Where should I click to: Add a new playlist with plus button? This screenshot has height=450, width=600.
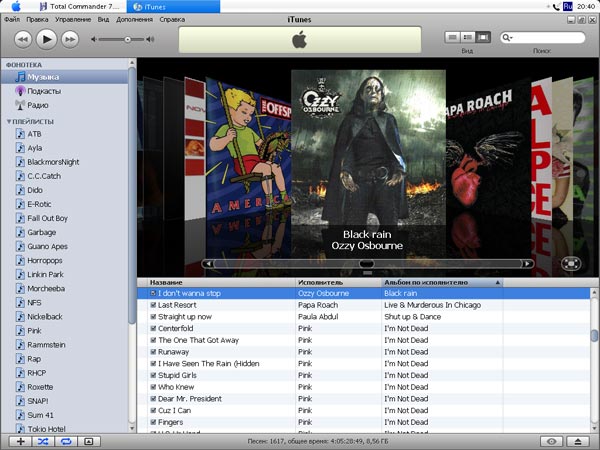pyautogui.click(x=20, y=441)
